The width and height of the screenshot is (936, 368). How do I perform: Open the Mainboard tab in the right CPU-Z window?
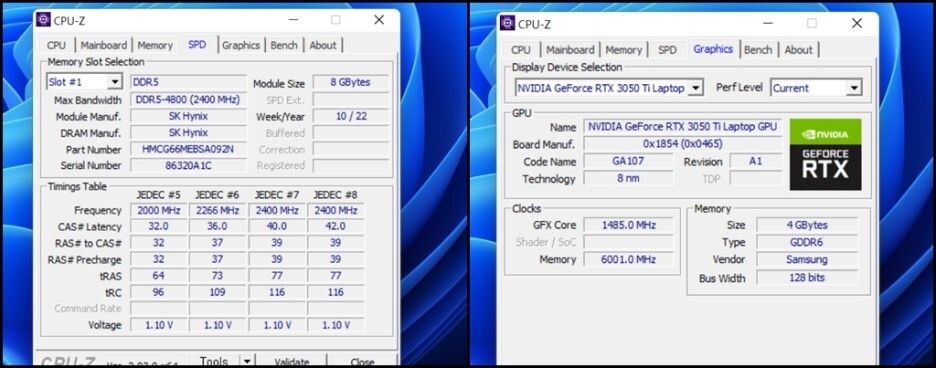click(571, 50)
